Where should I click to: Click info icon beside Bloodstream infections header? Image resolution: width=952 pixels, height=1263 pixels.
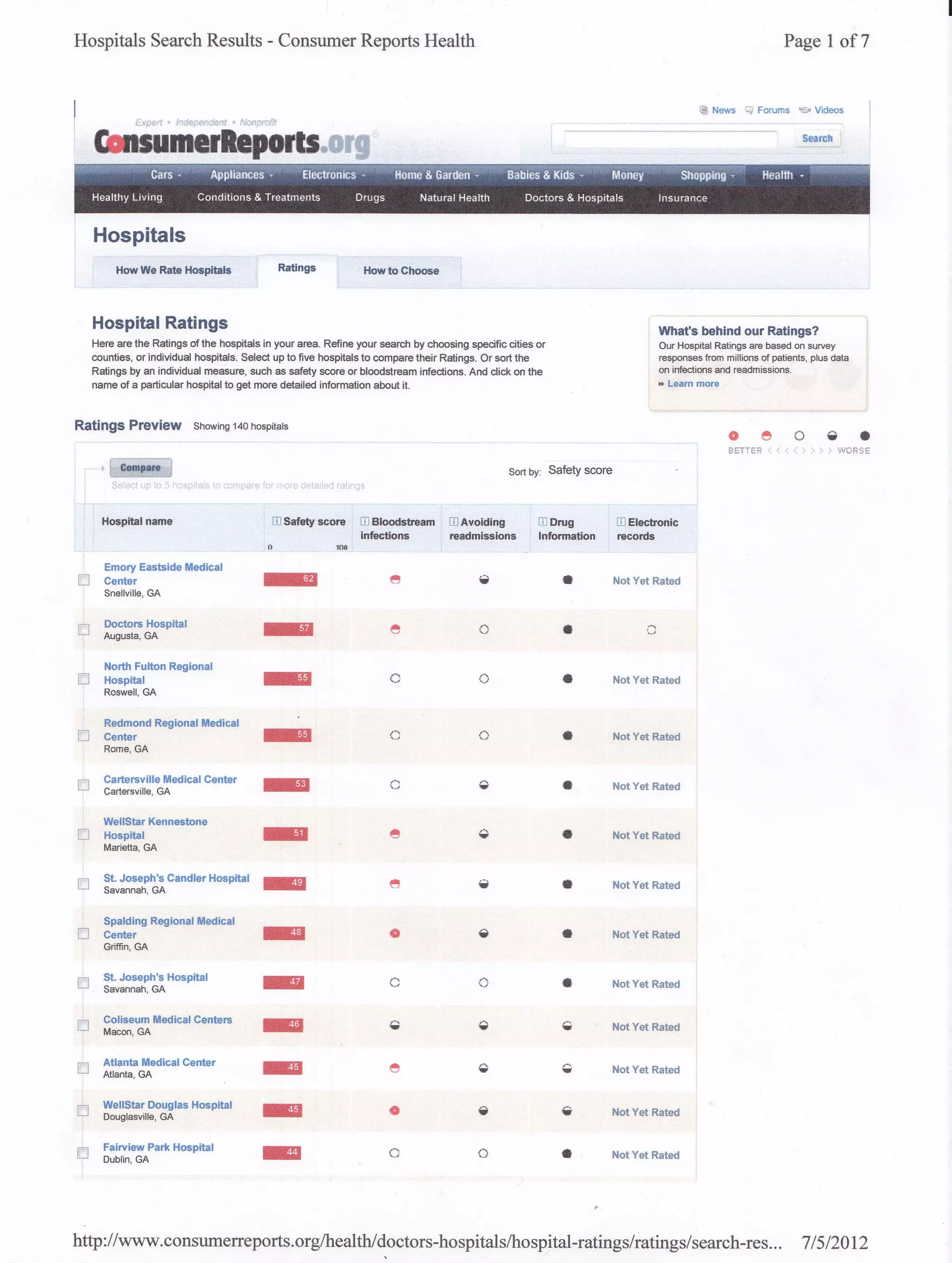(365, 521)
